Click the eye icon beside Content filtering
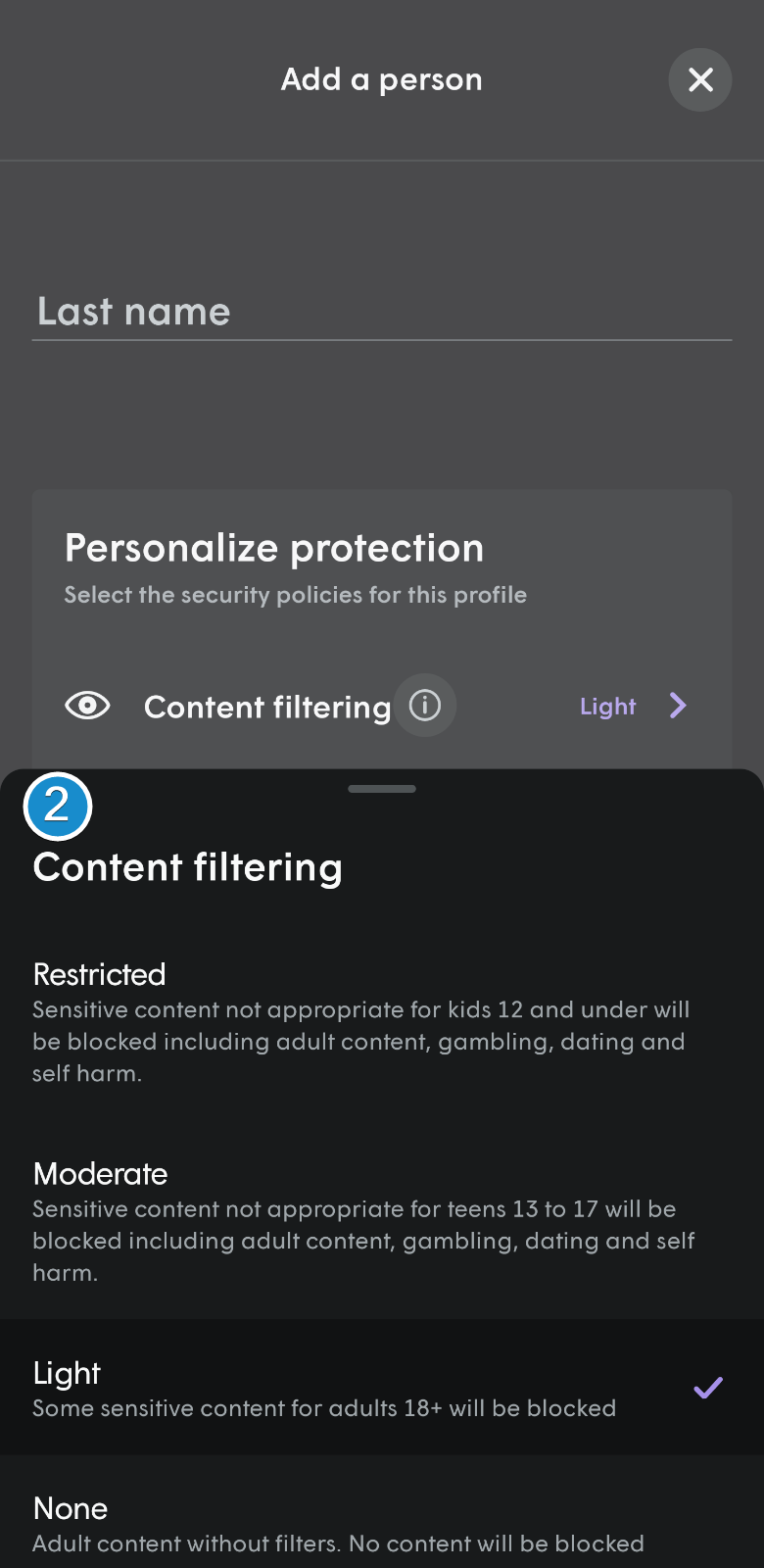Image resolution: width=764 pixels, height=1568 pixels. click(87, 706)
